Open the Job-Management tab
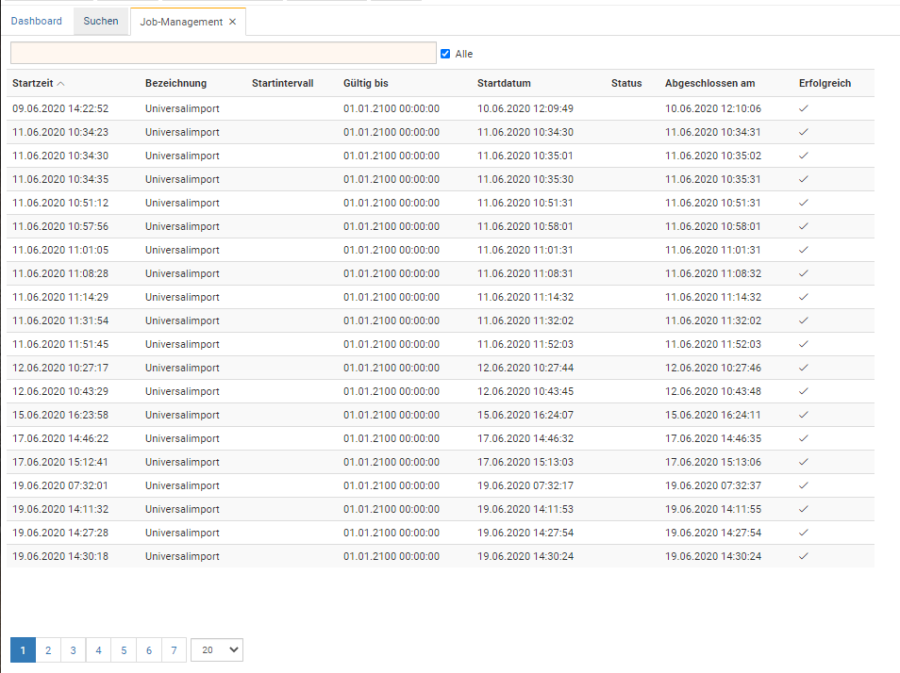Screen dimensions: 900x673 click(181, 22)
